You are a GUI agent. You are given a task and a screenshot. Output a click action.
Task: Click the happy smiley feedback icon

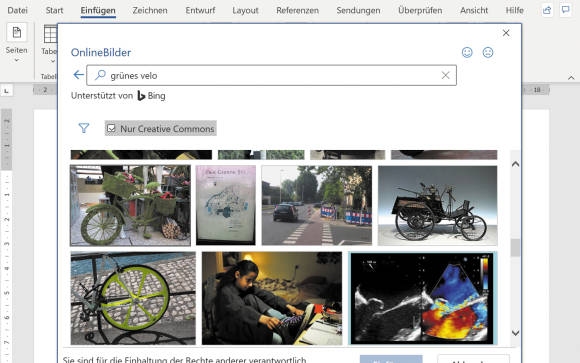tap(467, 53)
